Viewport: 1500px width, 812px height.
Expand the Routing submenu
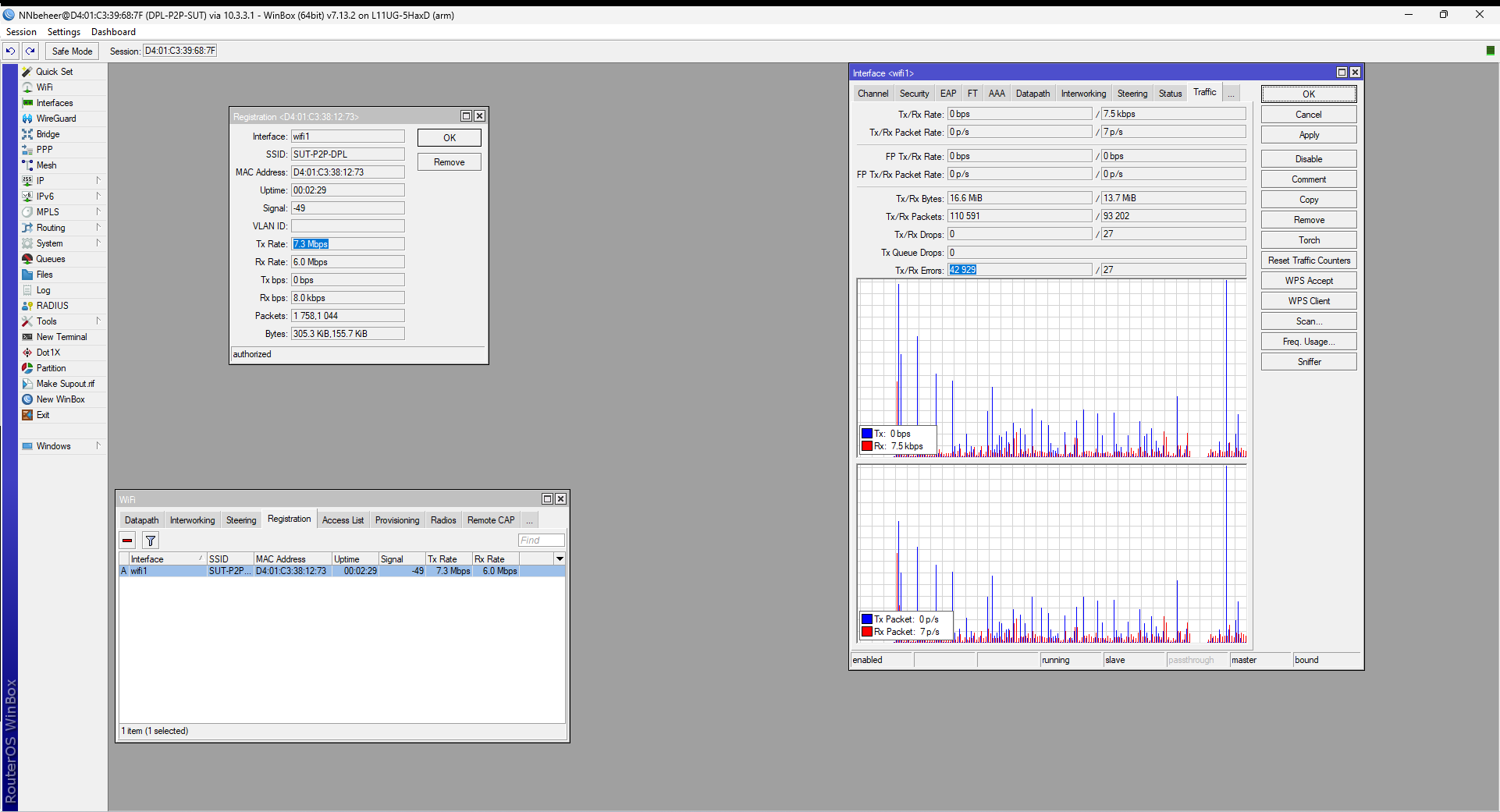(x=98, y=228)
